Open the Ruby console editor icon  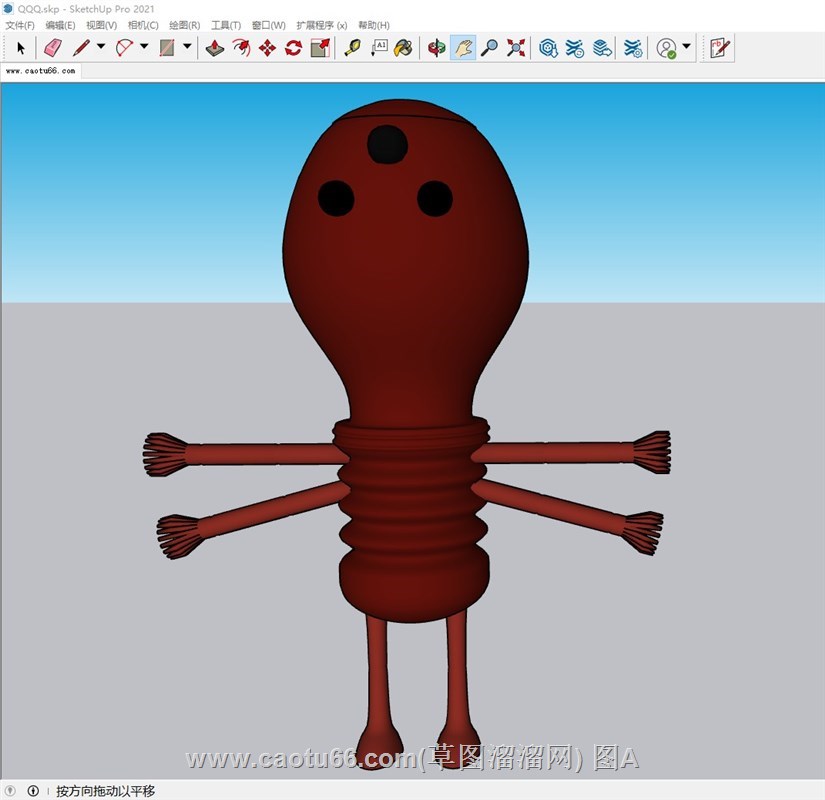[x=719, y=47]
